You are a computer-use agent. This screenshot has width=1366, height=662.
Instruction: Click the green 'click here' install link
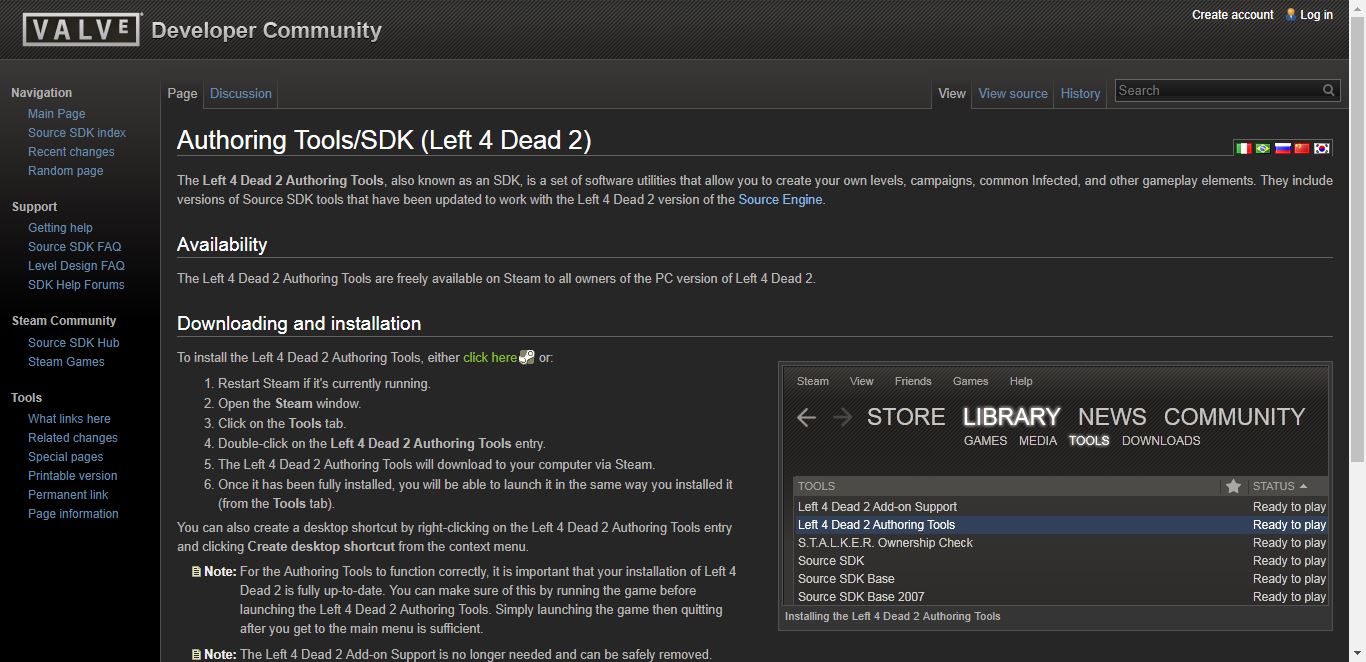(490, 357)
